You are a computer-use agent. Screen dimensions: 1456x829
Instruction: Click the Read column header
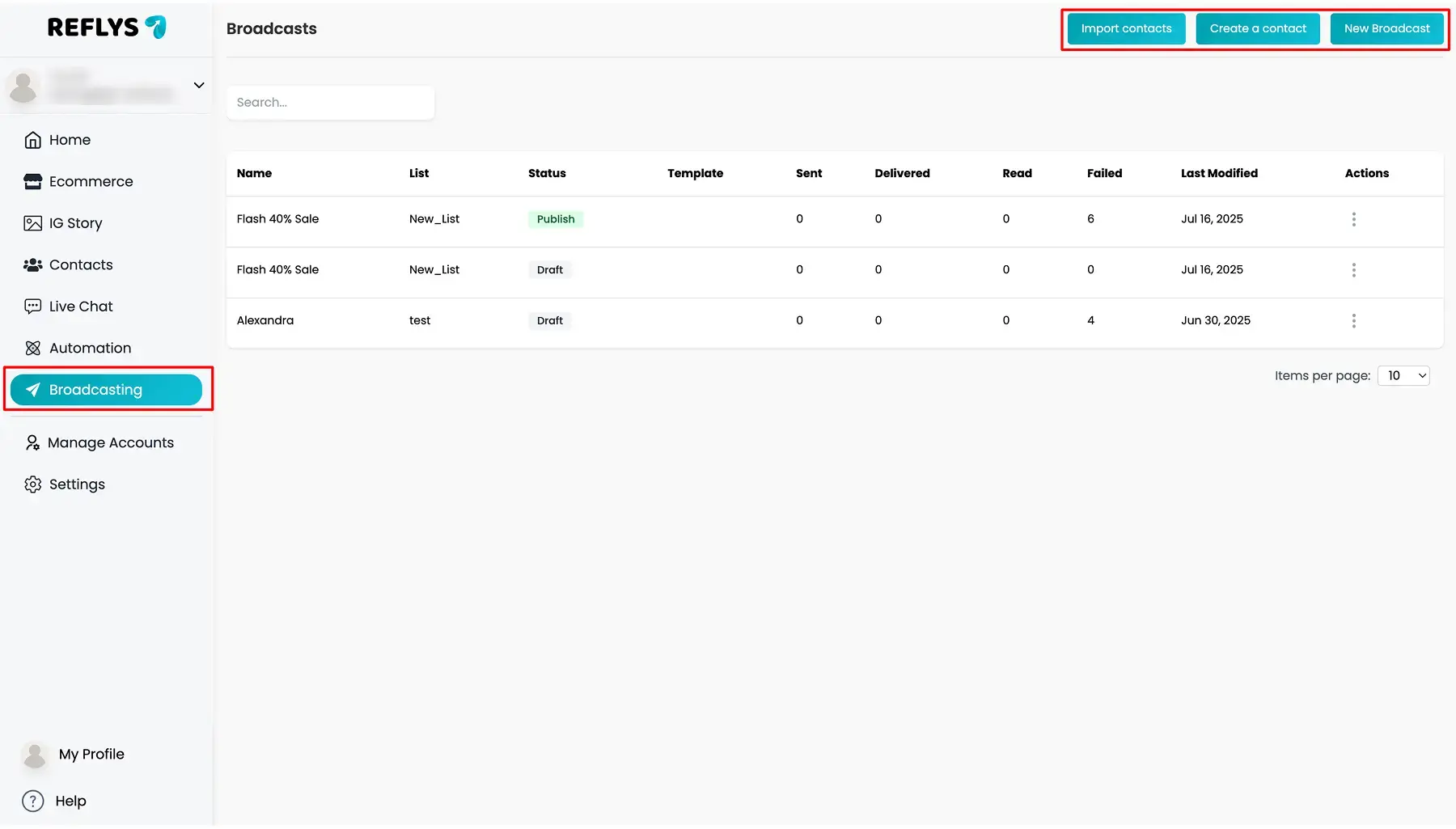click(1017, 173)
